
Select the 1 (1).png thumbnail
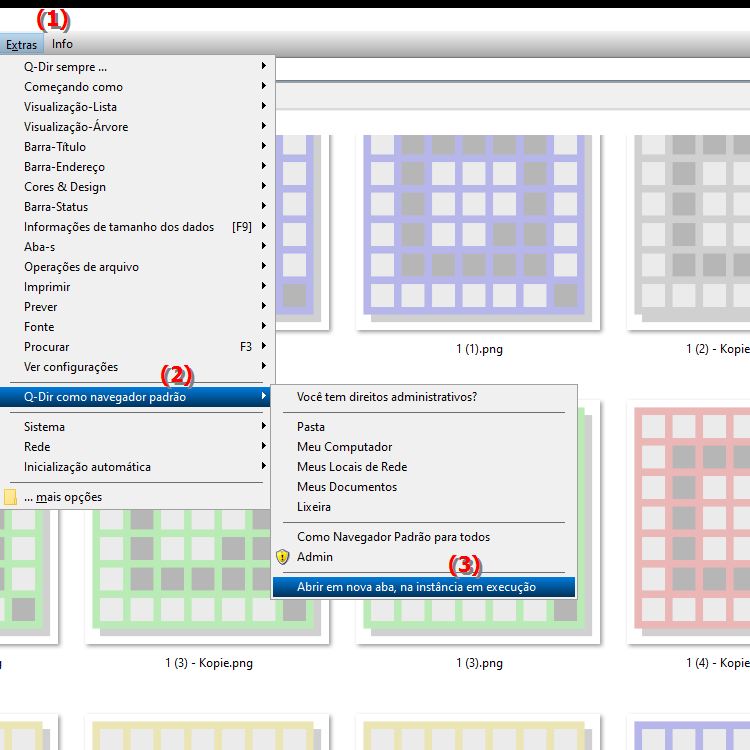(478, 230)
